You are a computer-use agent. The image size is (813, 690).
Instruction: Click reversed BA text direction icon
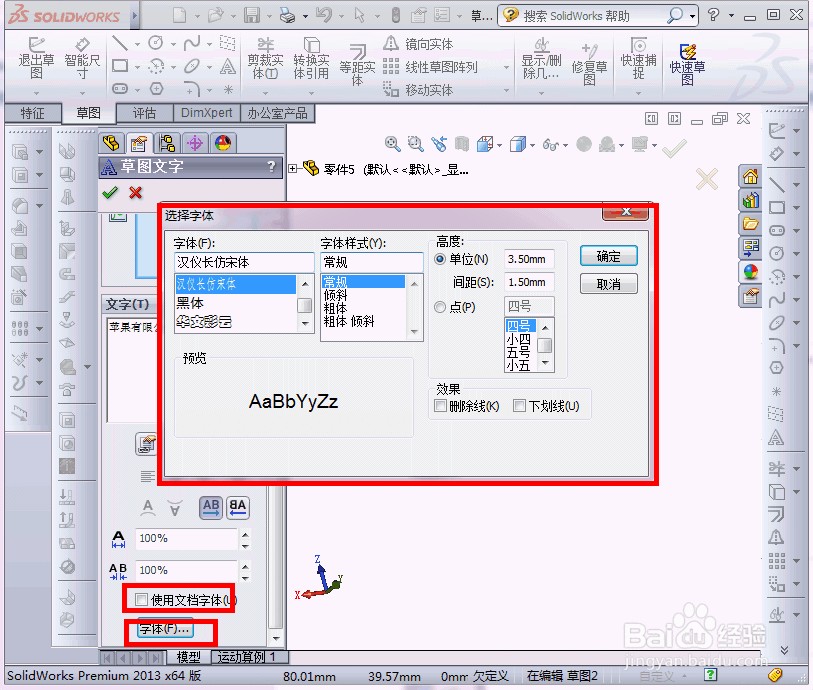click(238, 508)
